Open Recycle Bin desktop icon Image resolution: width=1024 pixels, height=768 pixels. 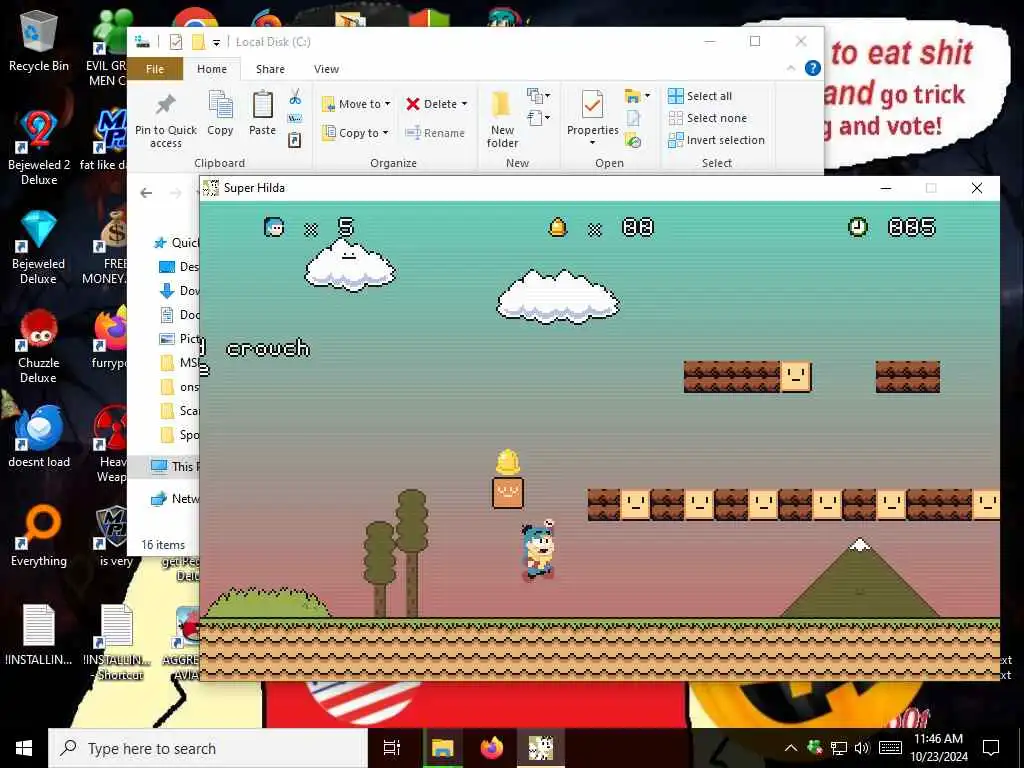click(x=39, y=41)
